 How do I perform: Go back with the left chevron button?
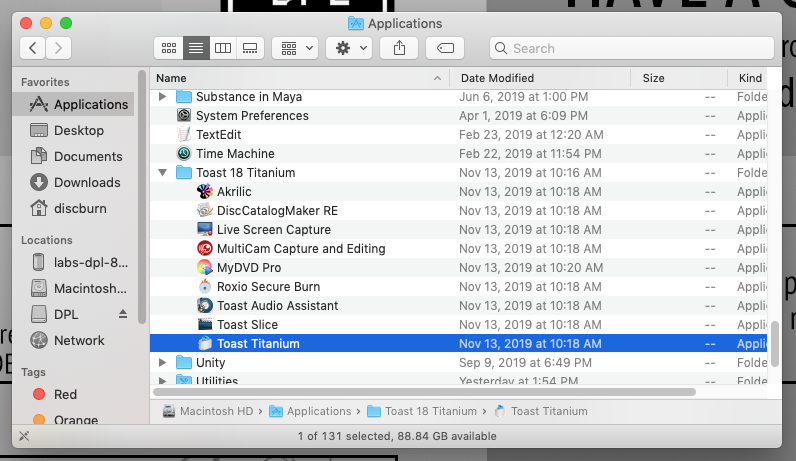pos(33,48)
